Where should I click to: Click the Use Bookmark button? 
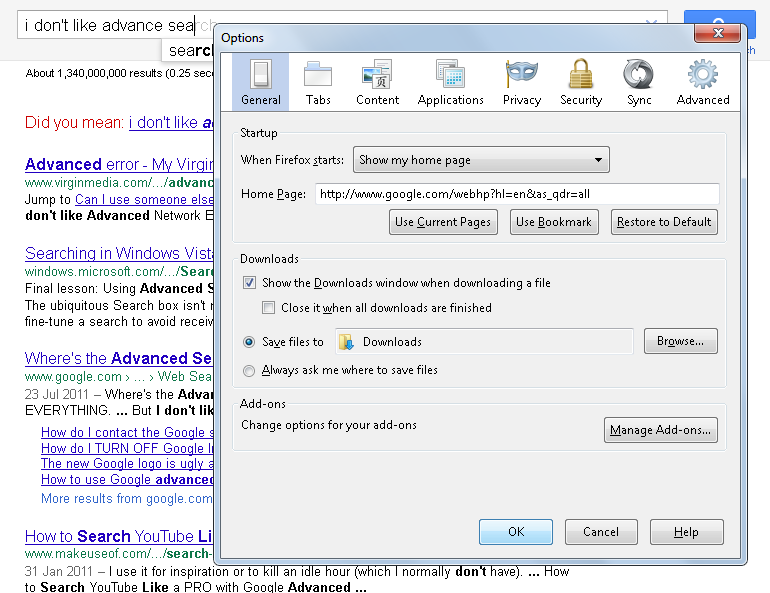[554, 222]
